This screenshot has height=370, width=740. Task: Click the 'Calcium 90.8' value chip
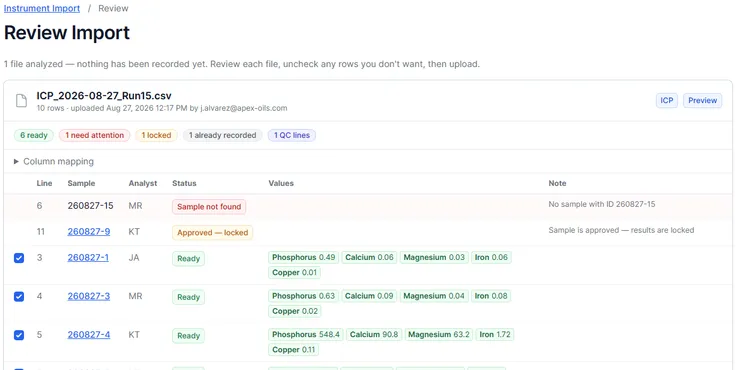click(374, 335)
